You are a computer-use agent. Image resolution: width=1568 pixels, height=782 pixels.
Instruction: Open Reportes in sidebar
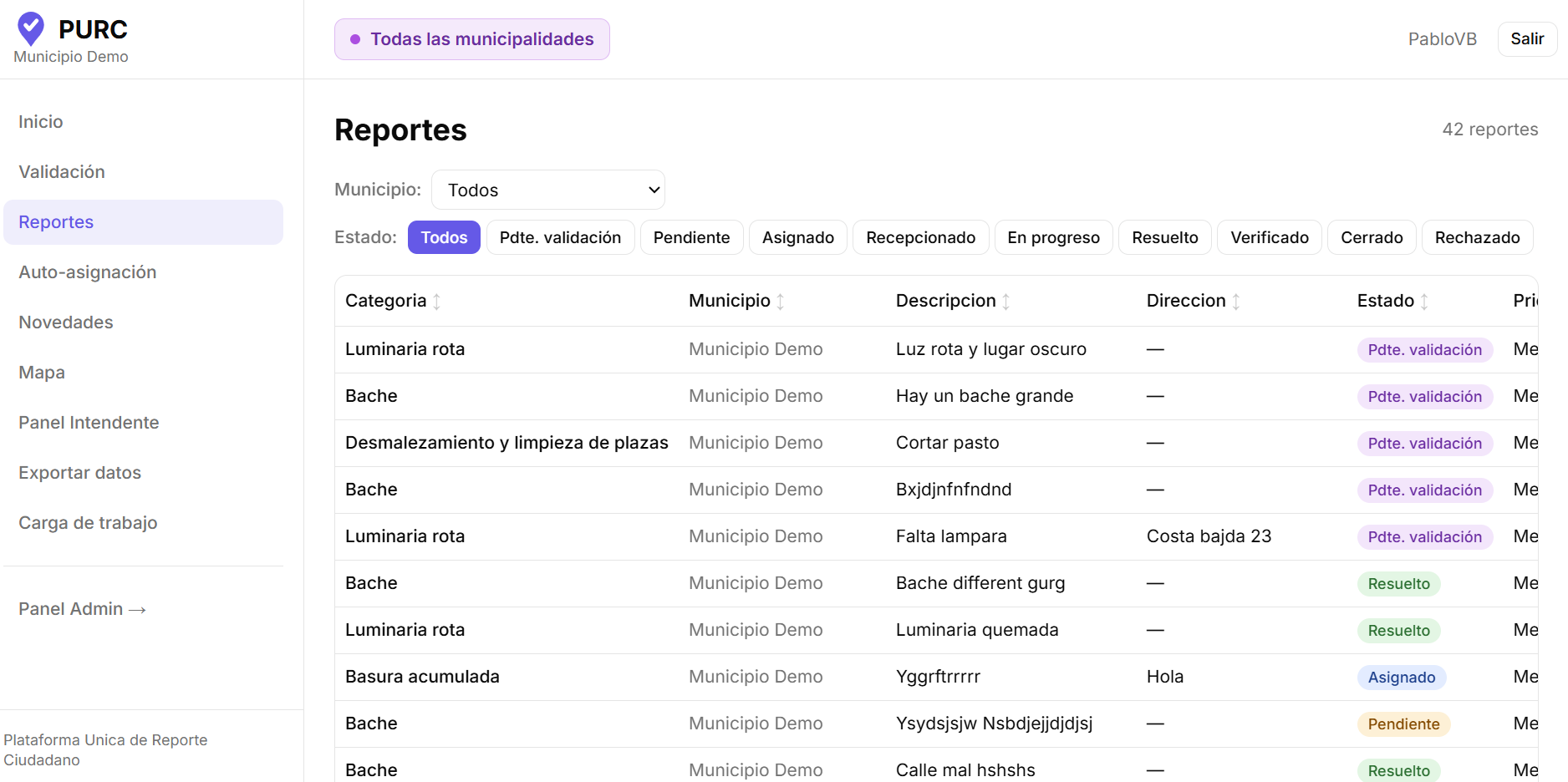143,222
